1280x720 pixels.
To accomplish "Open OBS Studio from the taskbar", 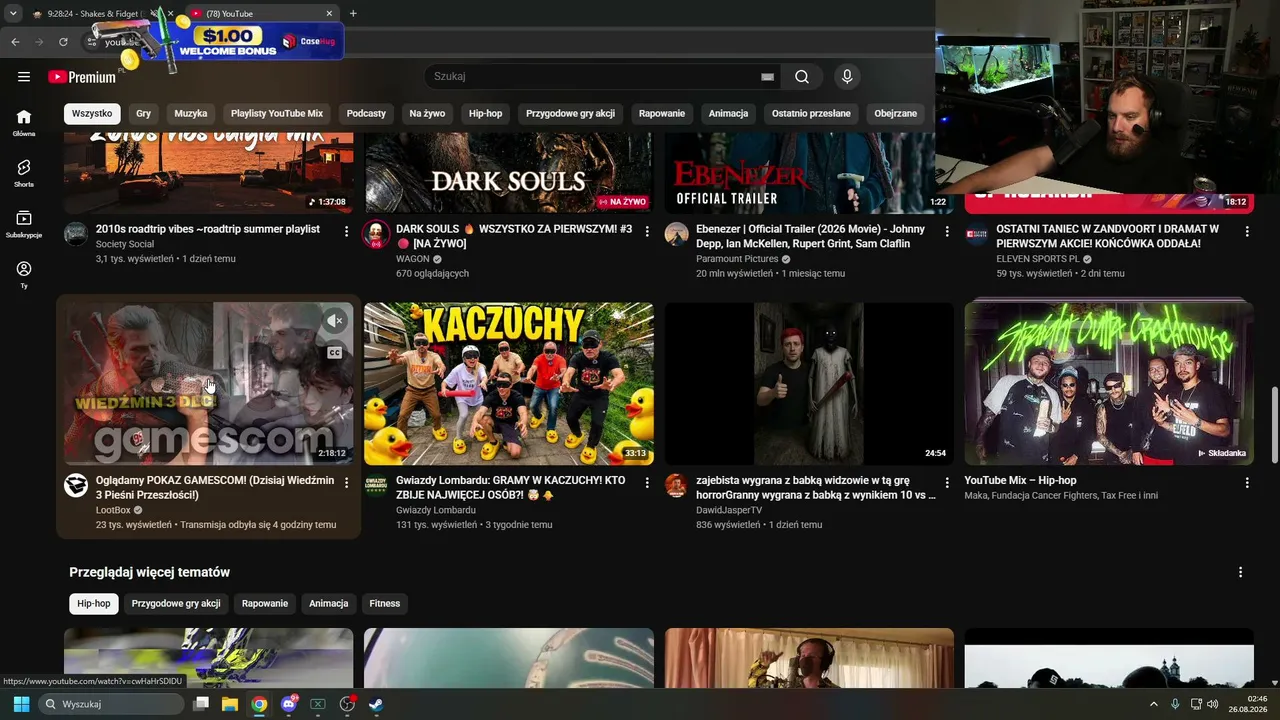I will click(347, 704).
